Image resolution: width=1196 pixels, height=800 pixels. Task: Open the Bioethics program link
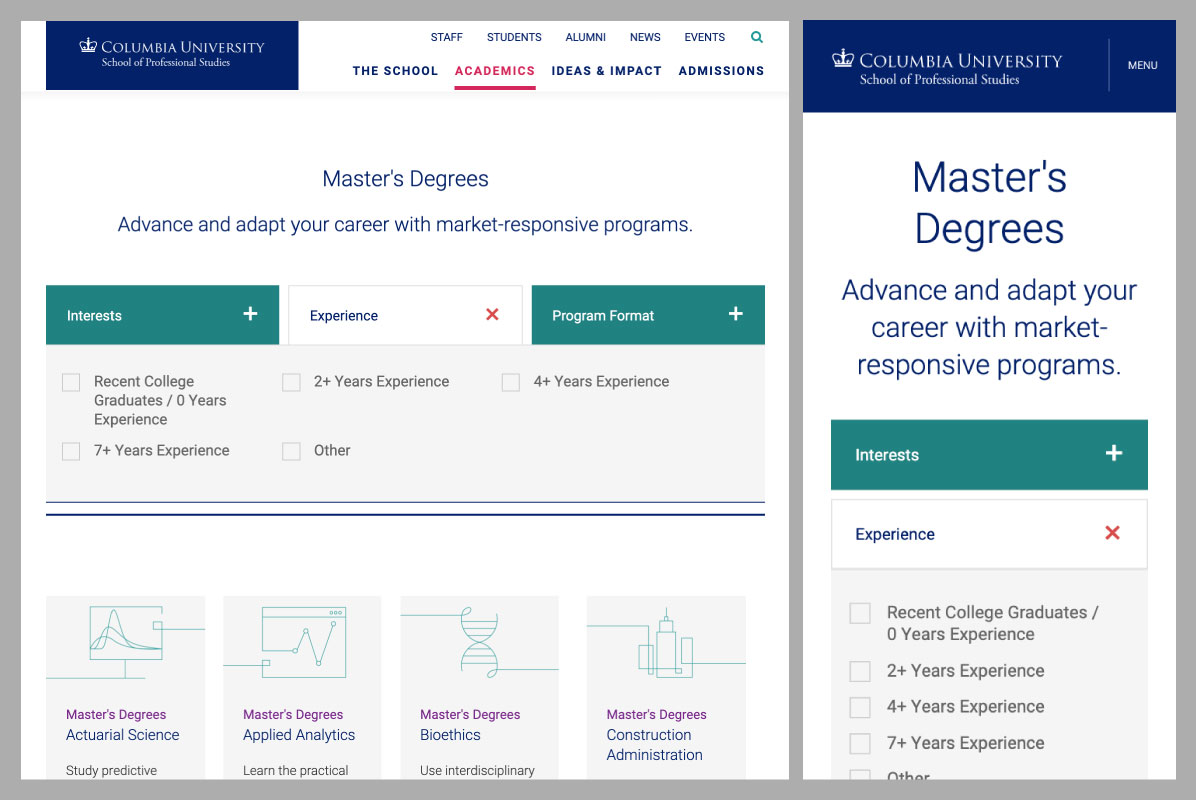tap(450, 735)
